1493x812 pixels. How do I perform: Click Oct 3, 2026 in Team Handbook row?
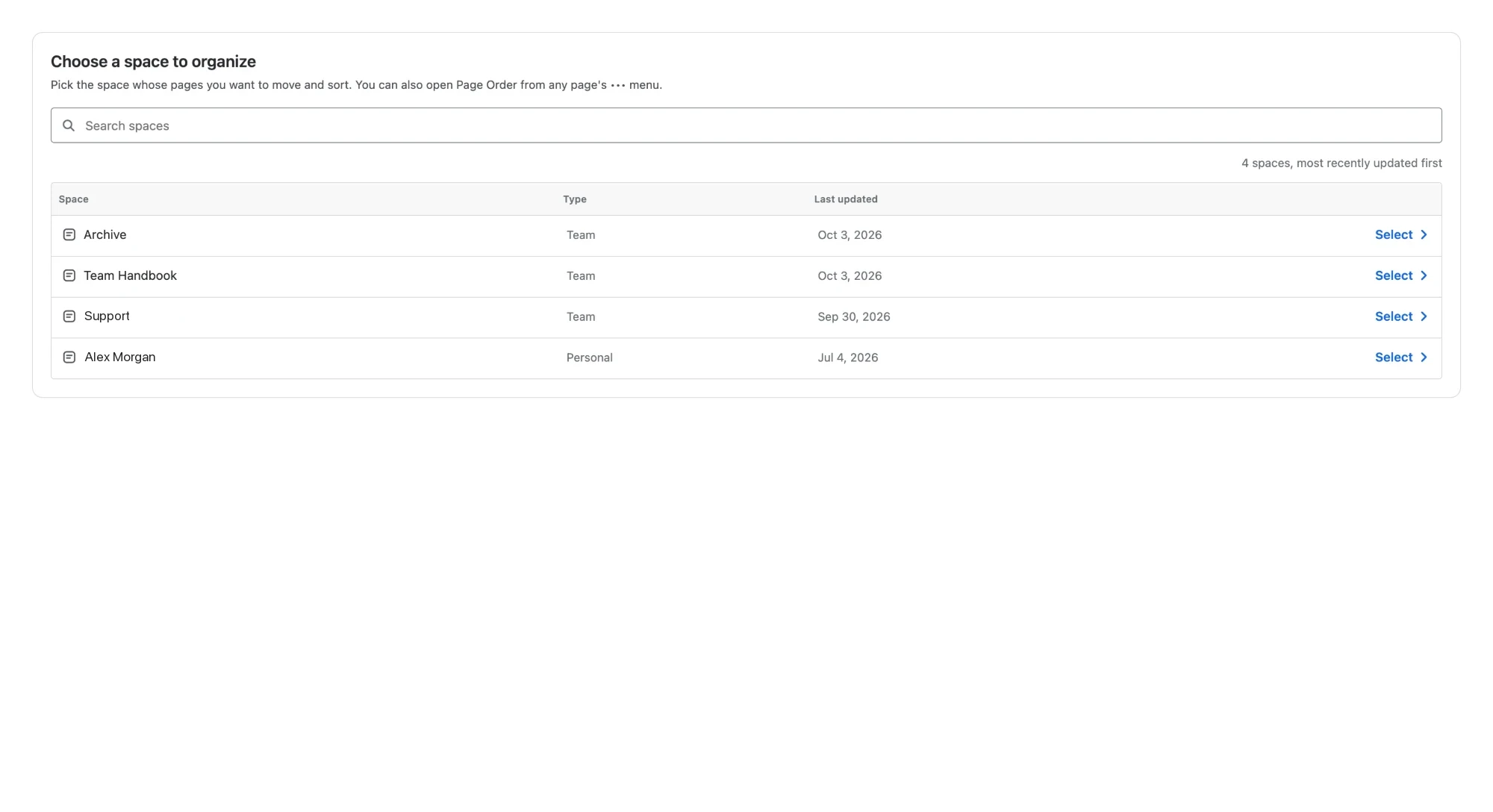(x=850, y=276)
